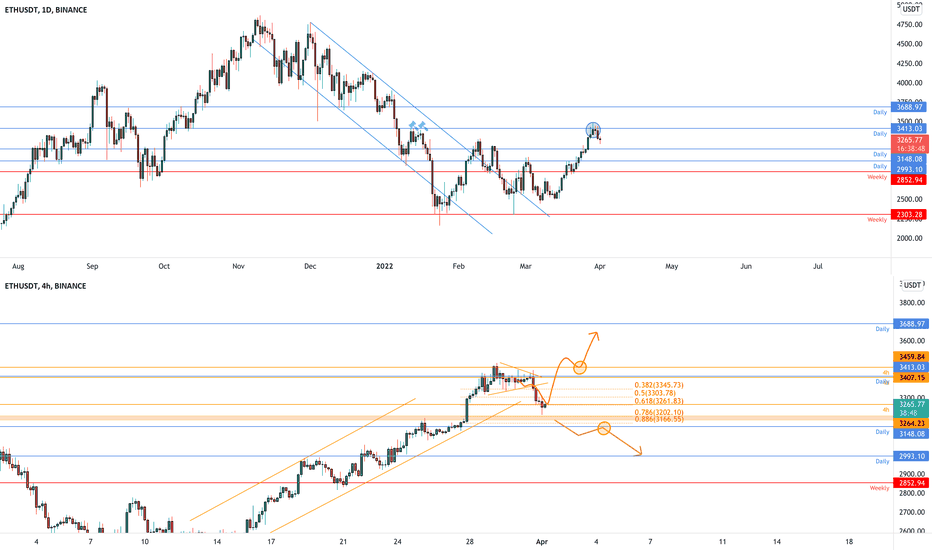
Task: Click the orange 3459.84 price label
Action: click(x=911, y=357)
